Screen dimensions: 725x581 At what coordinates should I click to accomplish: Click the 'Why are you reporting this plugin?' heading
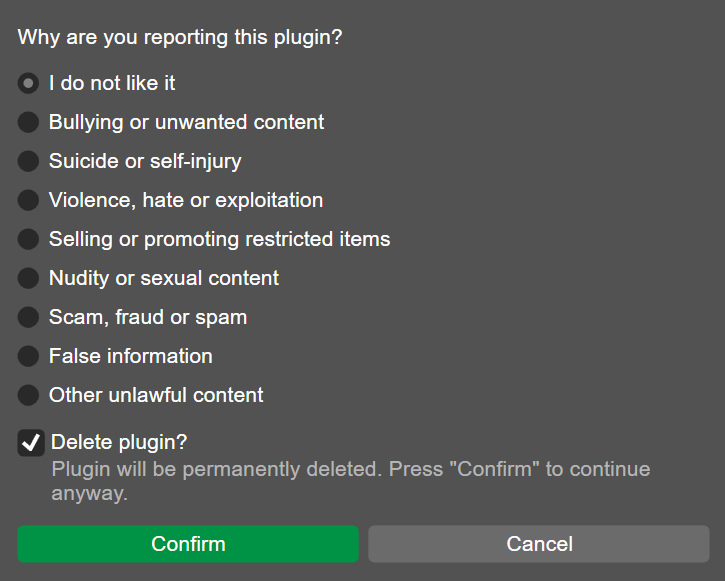(180, 38)
